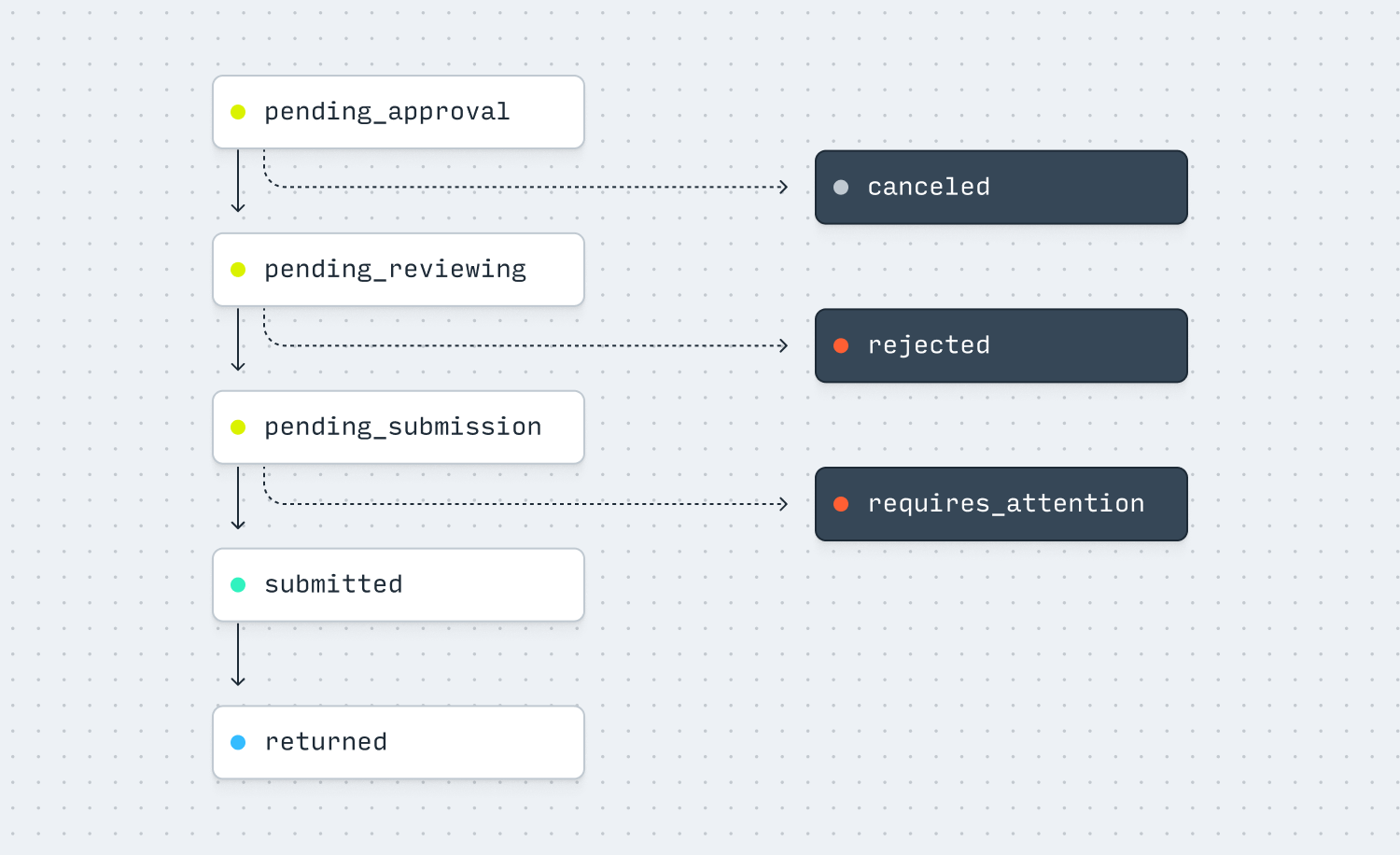Click the green dot beside submitted
This screenshot has height=855, width=1400.
pyautogui.click(x=238, y=585)
